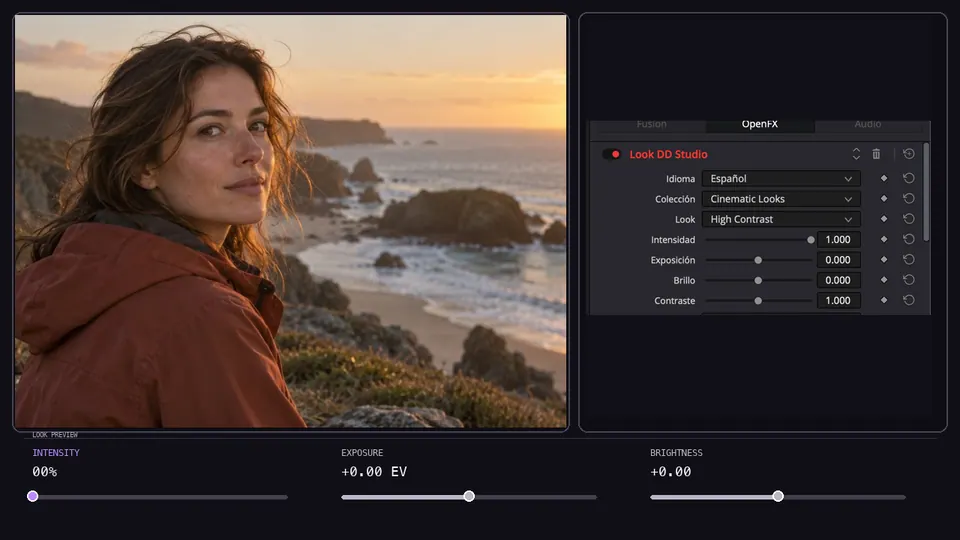Click the +0.00 EV exposure readout

pos(374,471)
